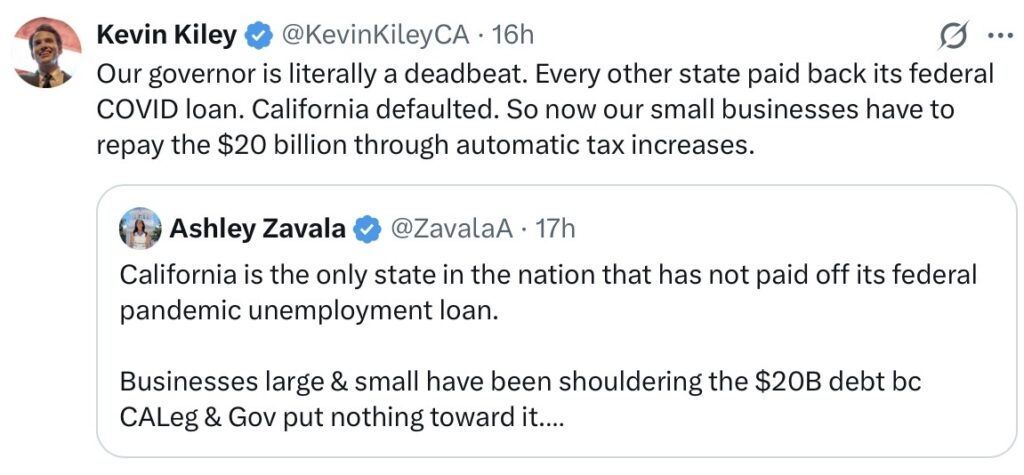This screenshot has height=475, width=1024.
Task: Open the 16h timestamp of the post
Action: tap(513, 36)
